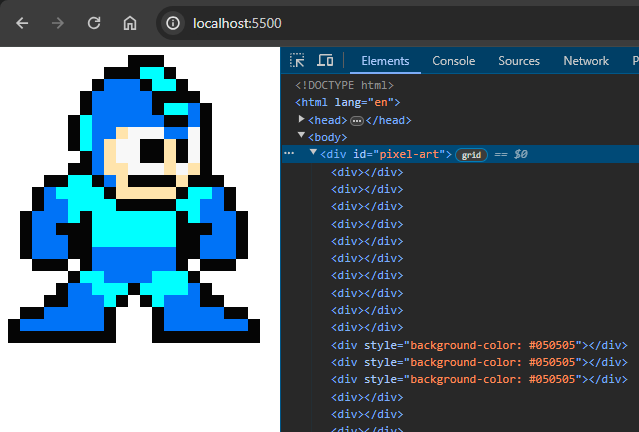
Task: Open the Console tab
Action: pyautogui.click(x=454, y=61)
